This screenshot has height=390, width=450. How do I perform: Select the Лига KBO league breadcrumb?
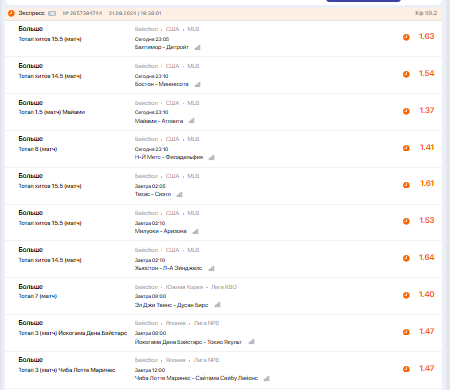tap(224, 287)
